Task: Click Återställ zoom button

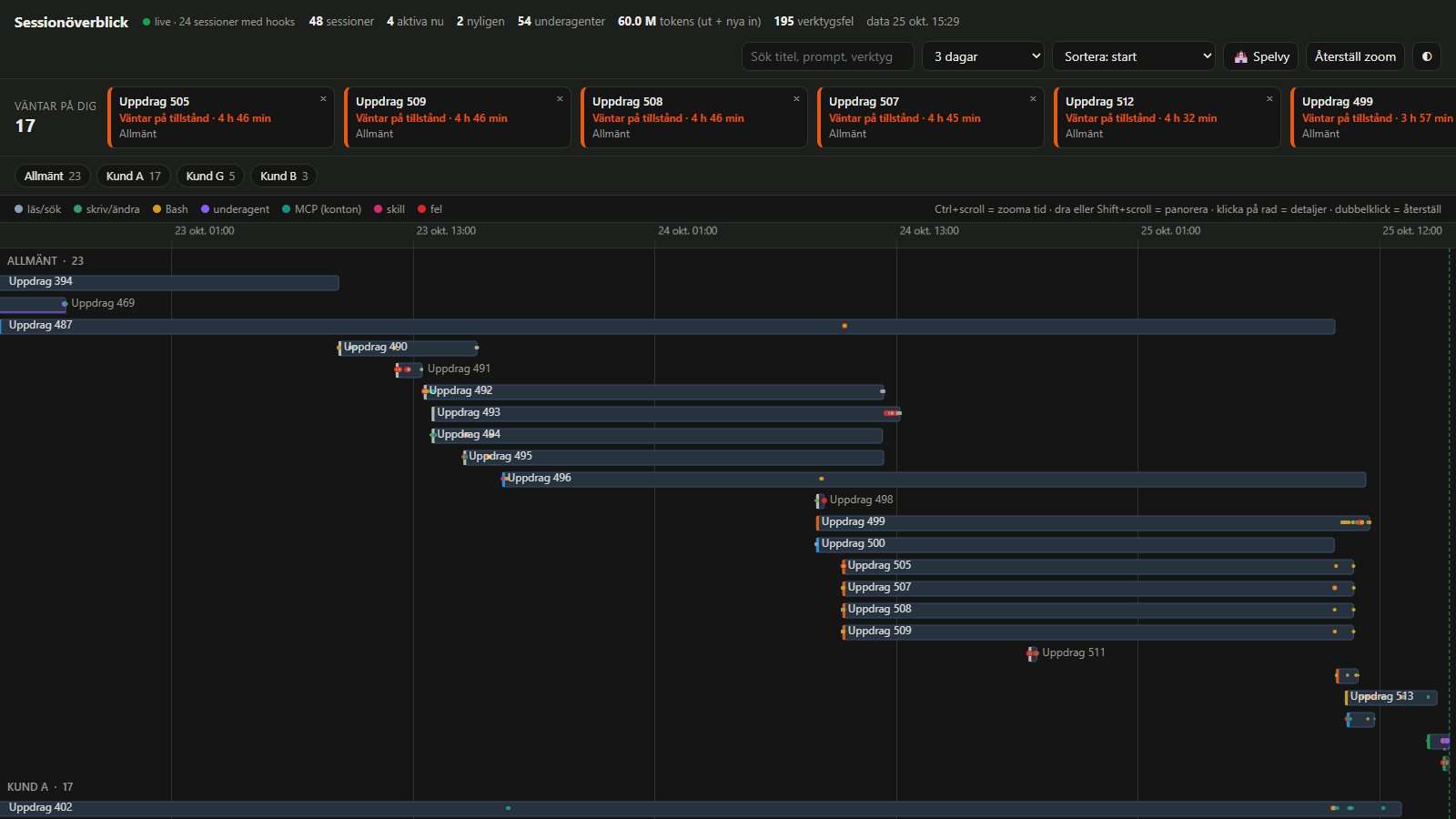Action: [1355, 56]
